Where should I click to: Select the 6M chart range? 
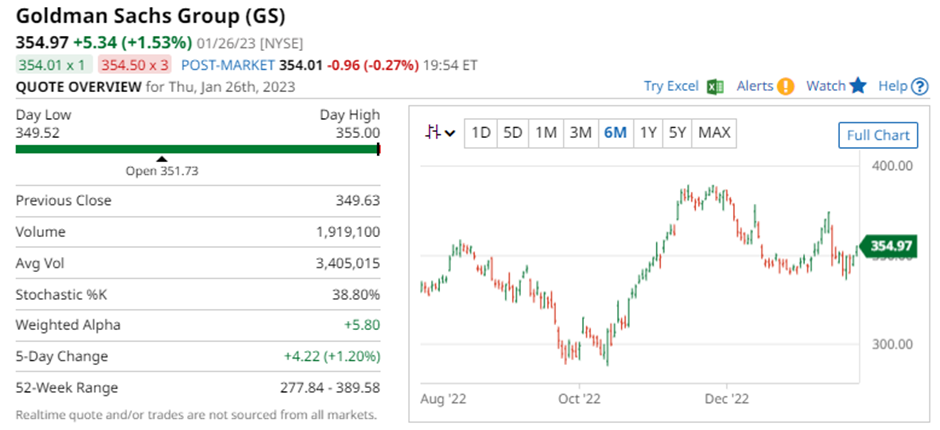(x=615, y=132)
